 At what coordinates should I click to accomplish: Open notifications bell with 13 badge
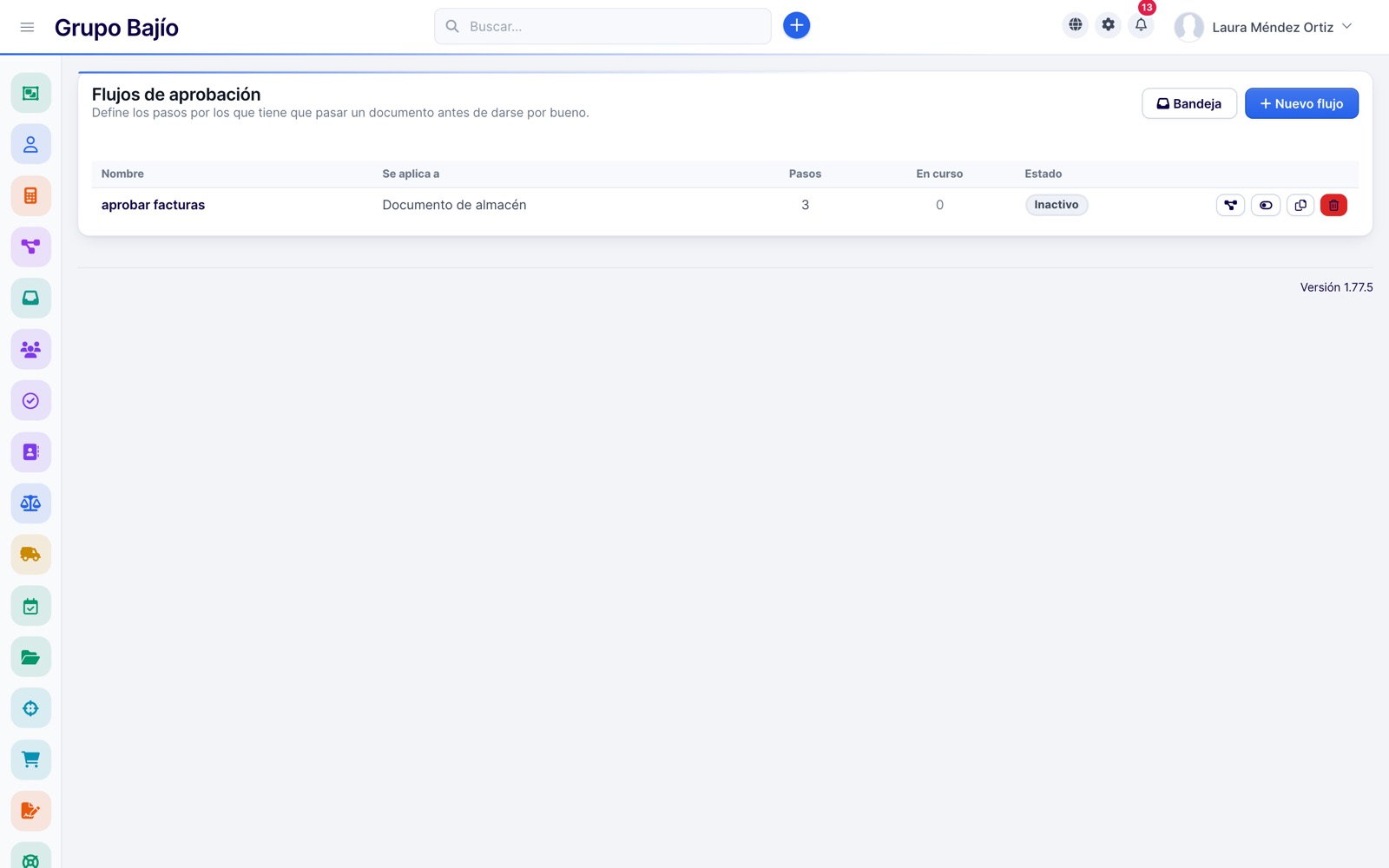[1141, 25]
